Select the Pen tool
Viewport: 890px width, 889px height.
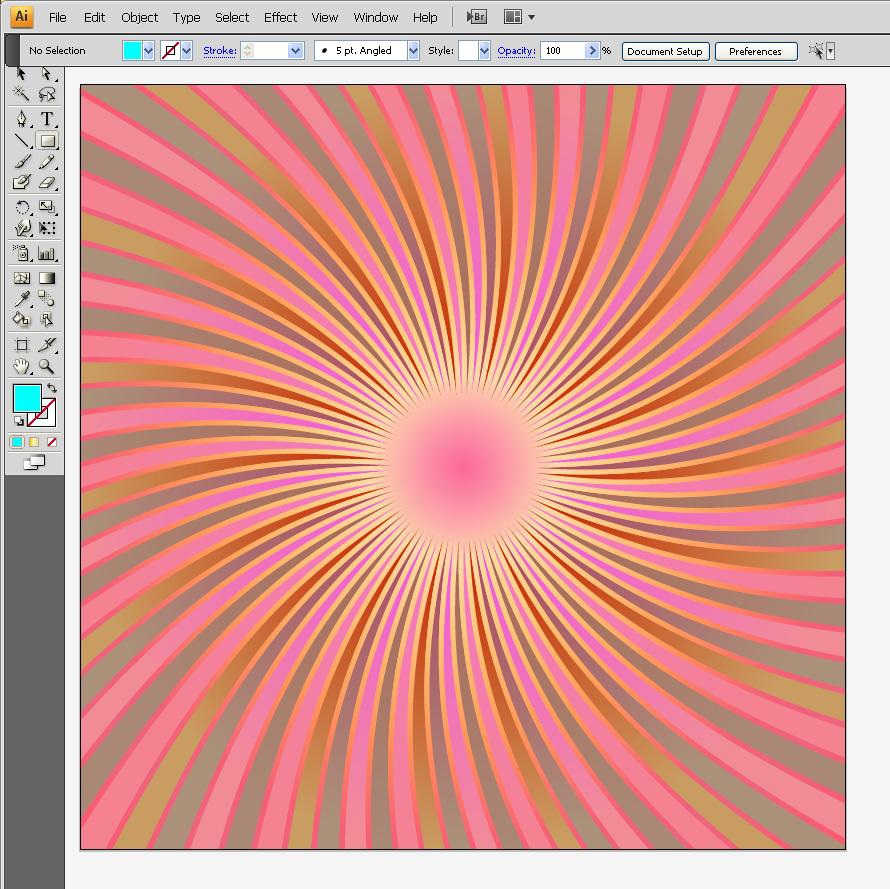[21, 119]
